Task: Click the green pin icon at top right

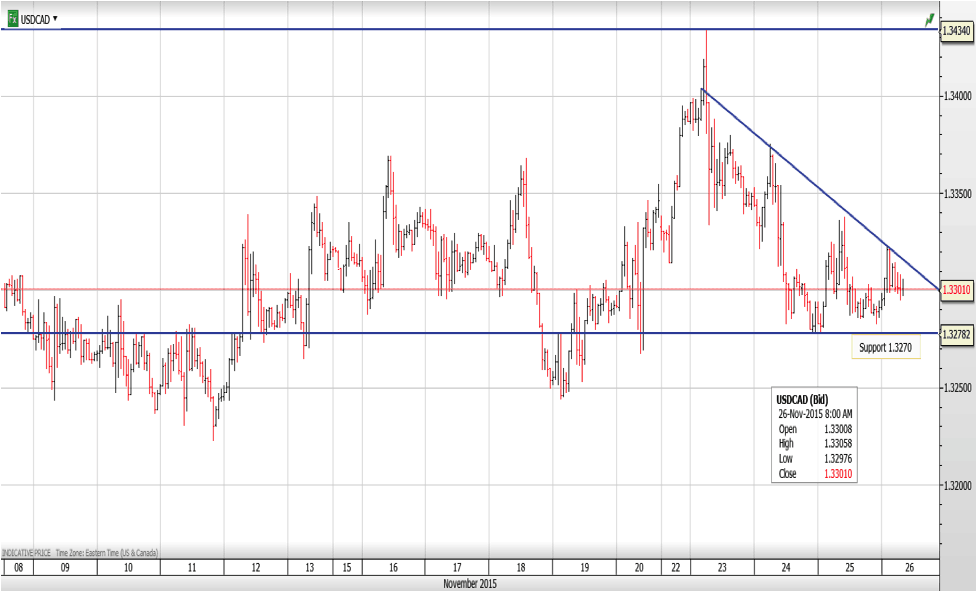Action: pos(930,18)
